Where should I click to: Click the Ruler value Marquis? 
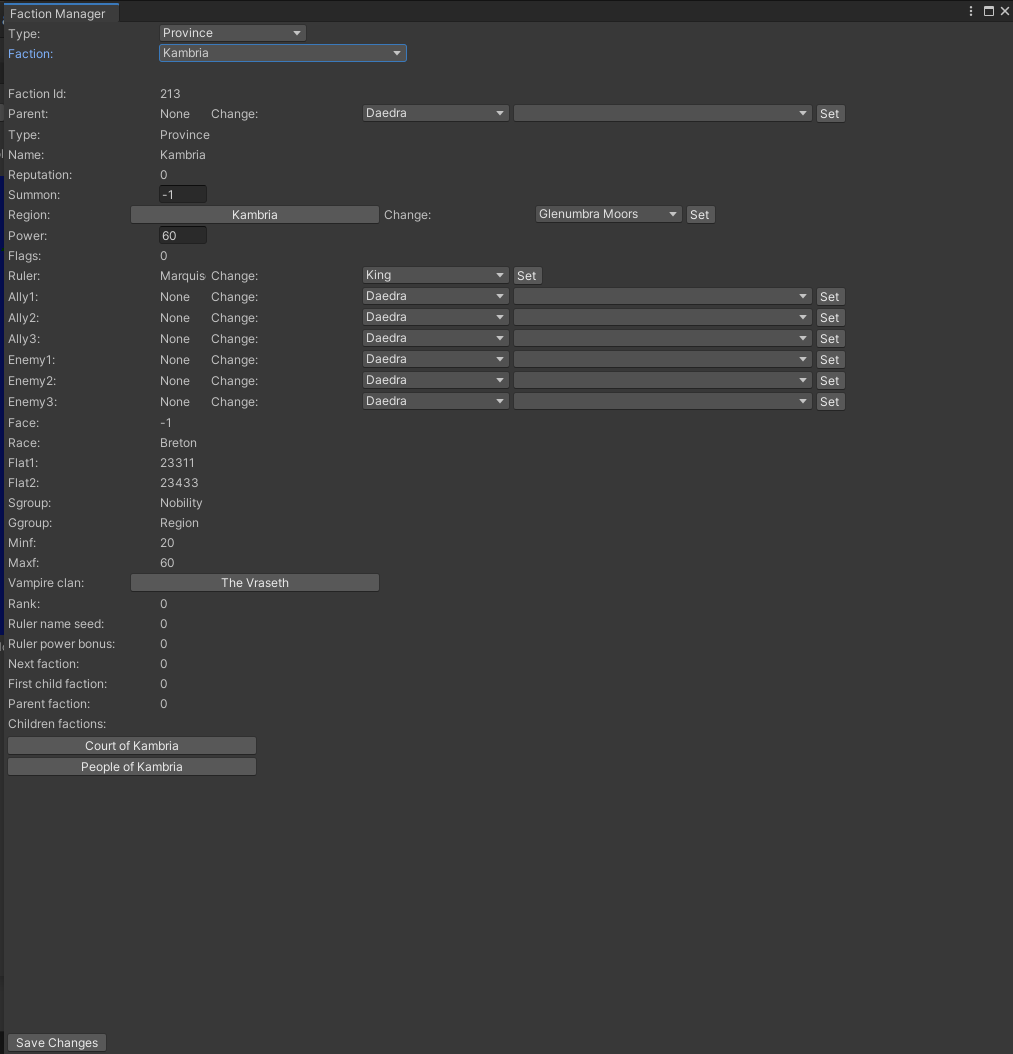(183, 276)
